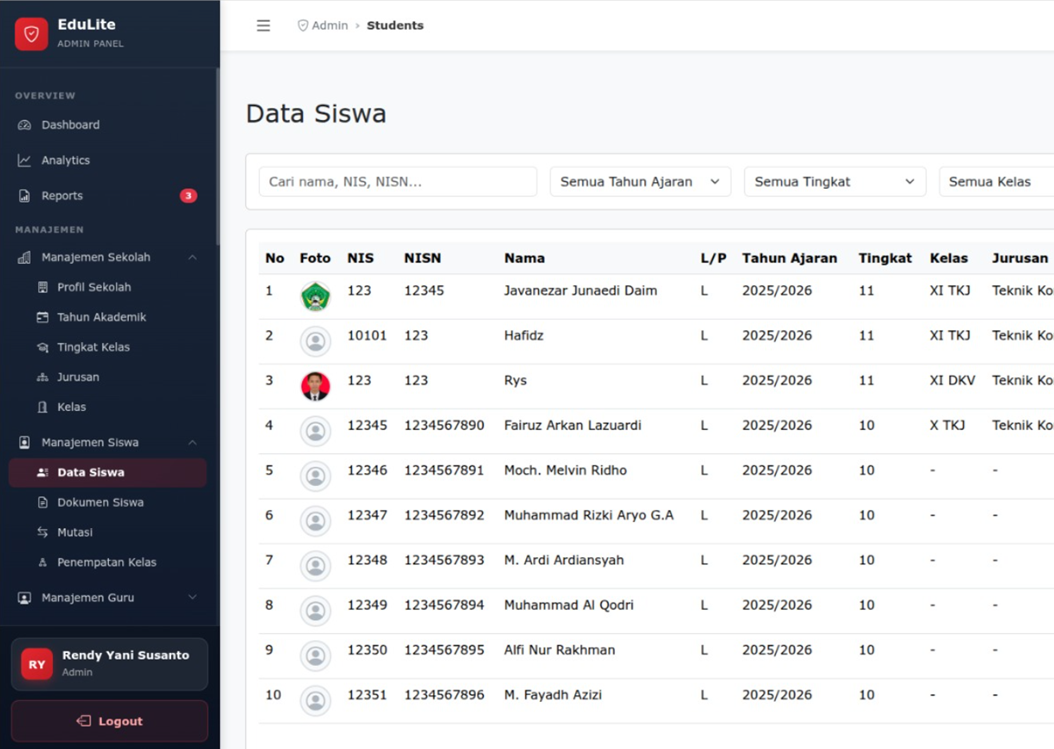The width and height of the screenshot is (1054, 749).
Task: Click the Logout button
Action: 110,721
